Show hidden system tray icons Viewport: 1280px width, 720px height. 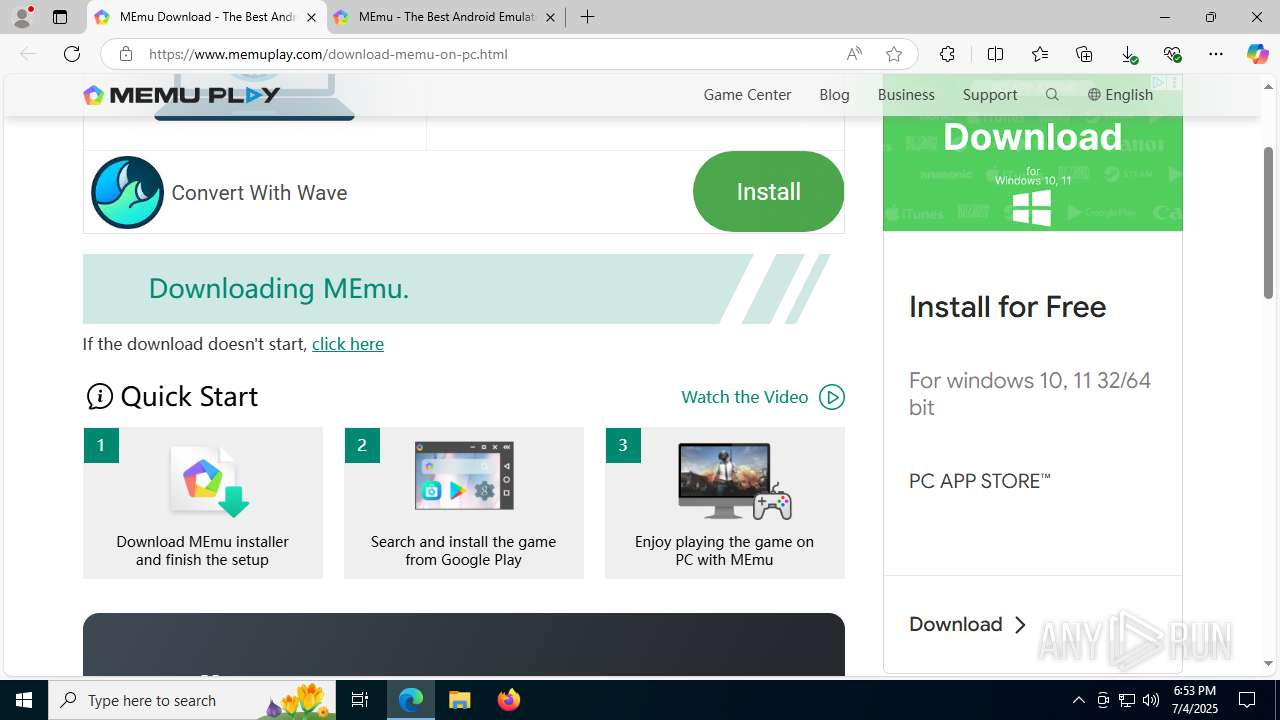(1078, 700)
